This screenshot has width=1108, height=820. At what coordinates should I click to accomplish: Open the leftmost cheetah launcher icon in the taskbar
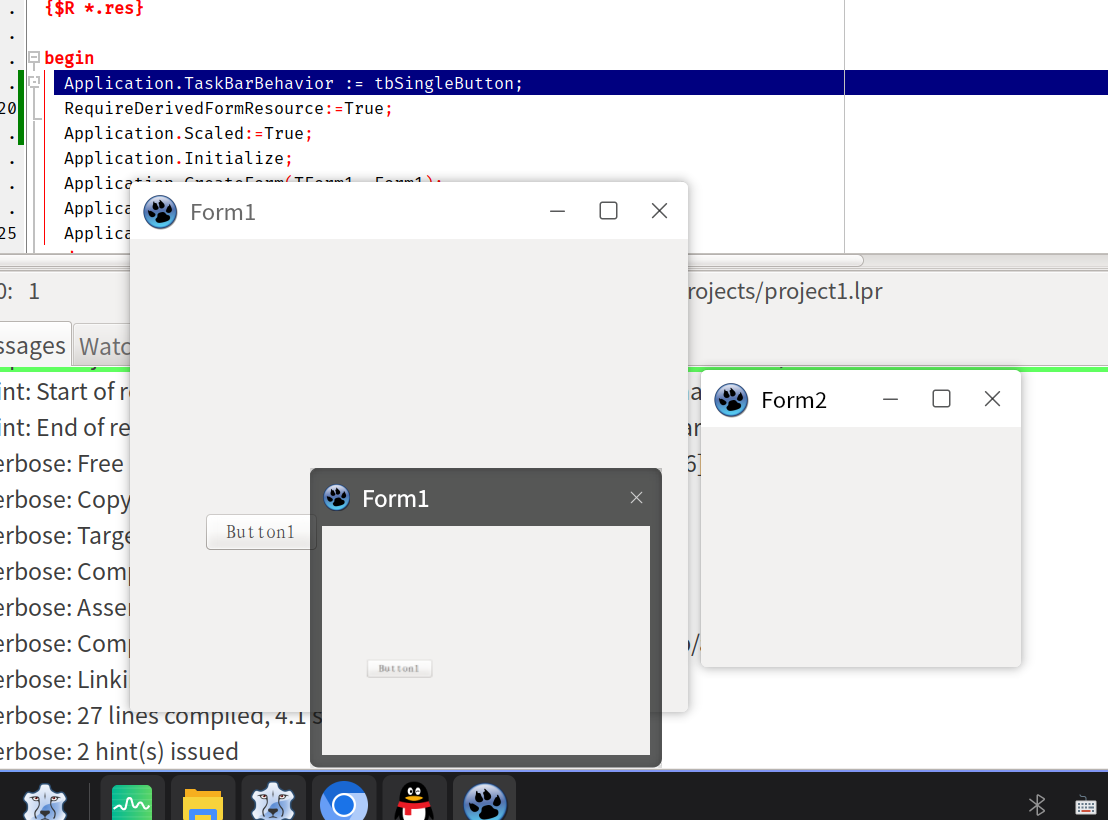[45, 803]
